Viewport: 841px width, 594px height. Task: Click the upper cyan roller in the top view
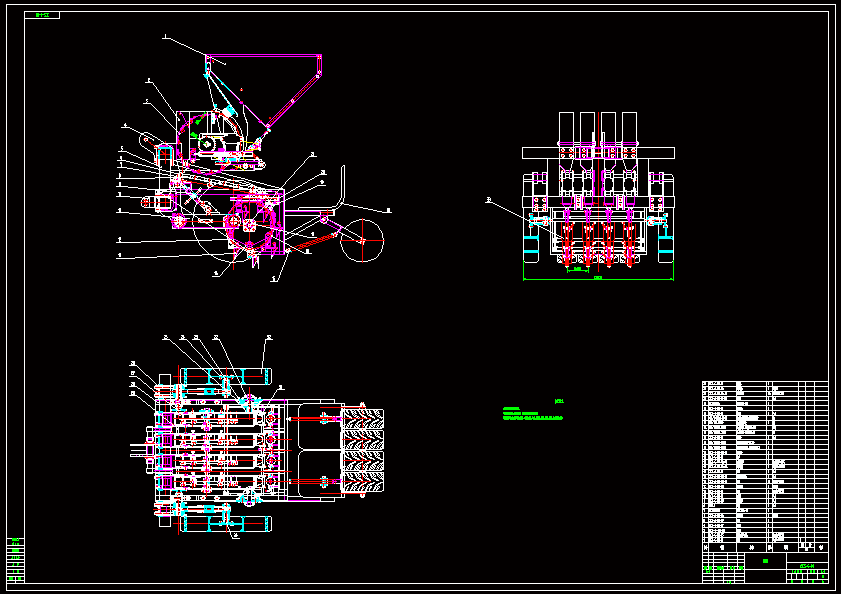click(225, 376)
